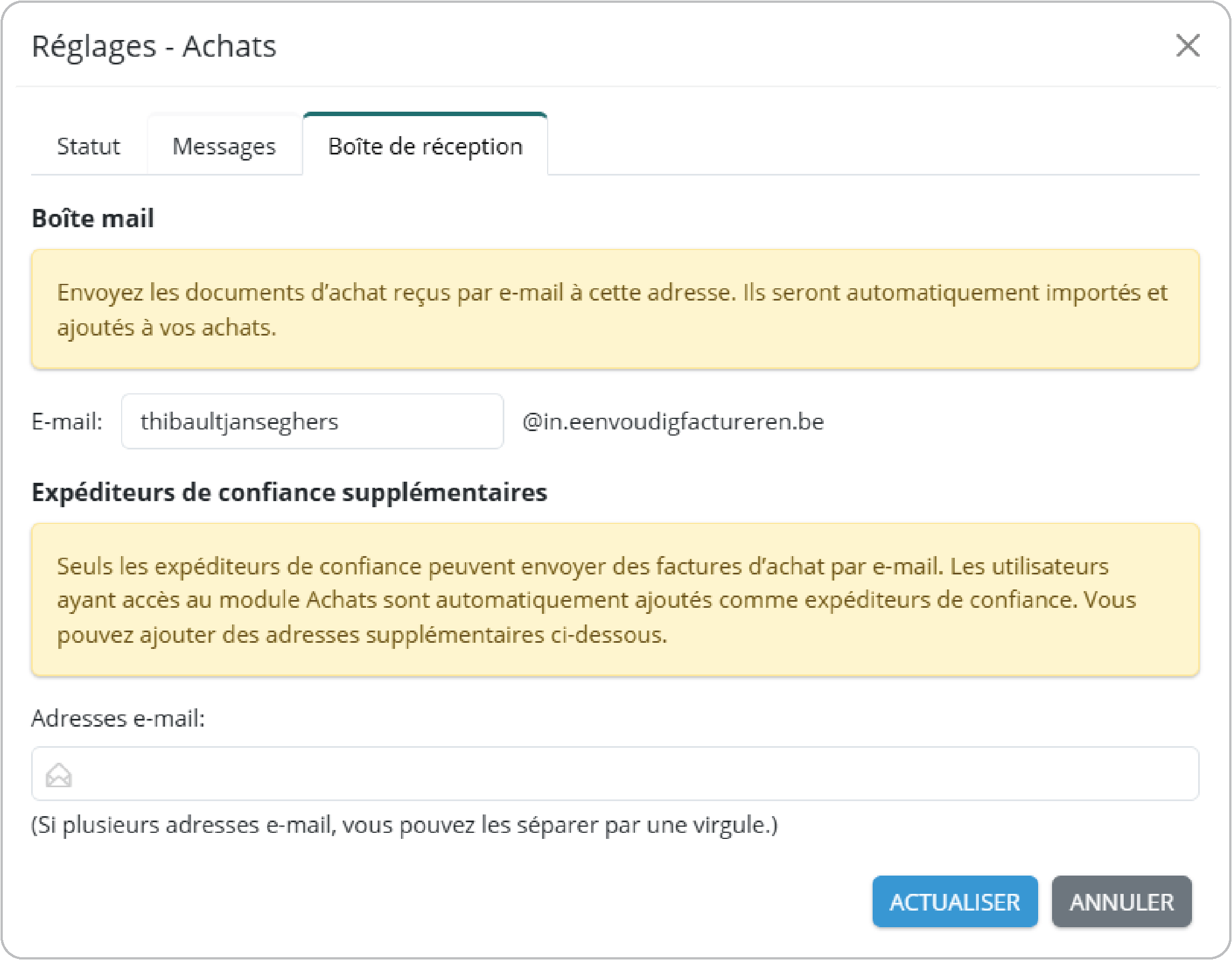Close the Réglages - Achats dialog
Viewport: 1232px width, 960px height.
[1188, 45]
